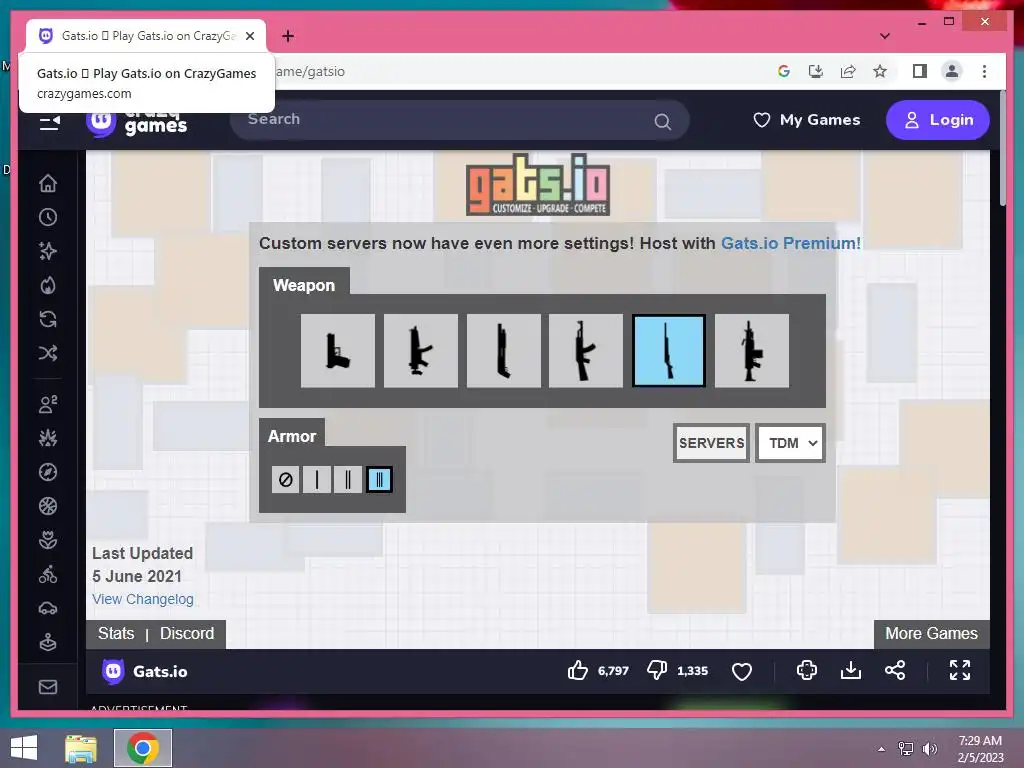
Task: Bookmark this page with star
Action: click(x=880, y=71)
